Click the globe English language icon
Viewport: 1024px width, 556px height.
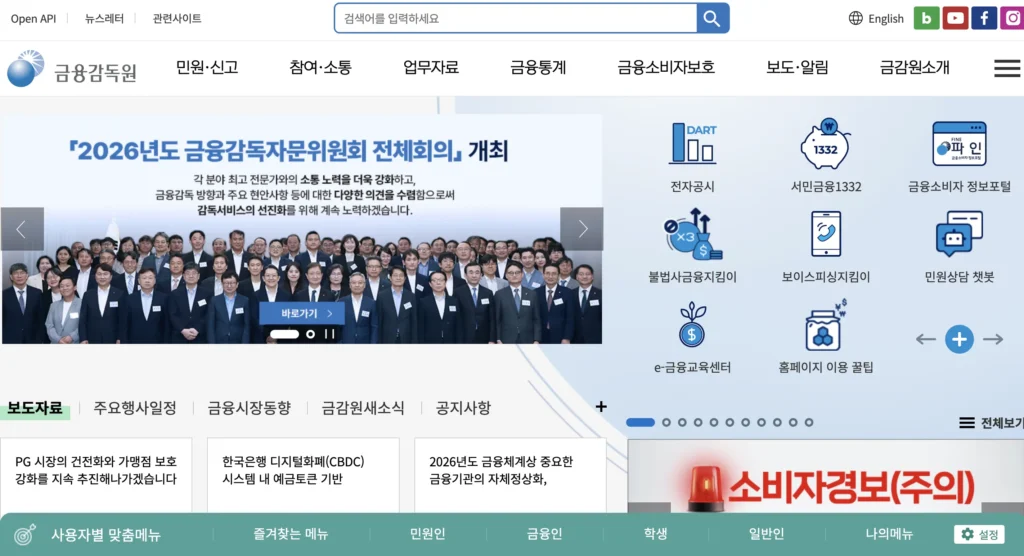(x=856, y=18)
